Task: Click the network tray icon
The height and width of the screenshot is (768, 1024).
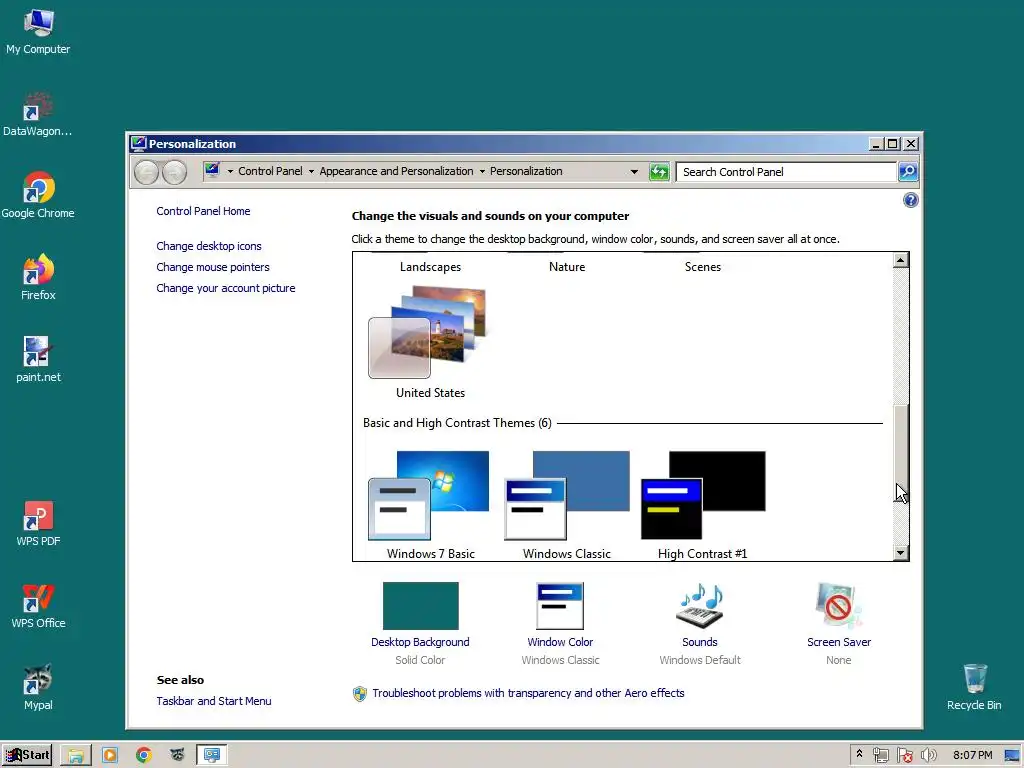Action: (880, 756)
